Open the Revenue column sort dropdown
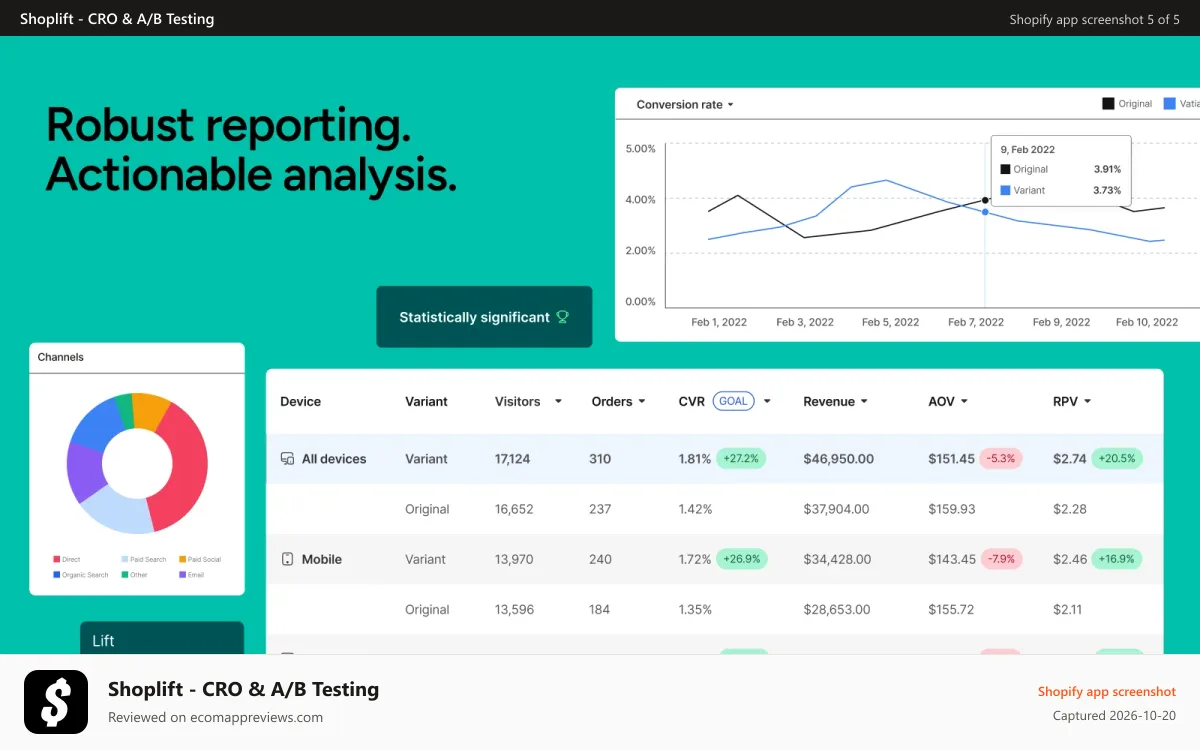This screenshot has height=750, width=1200. click(x=864, y=402)
